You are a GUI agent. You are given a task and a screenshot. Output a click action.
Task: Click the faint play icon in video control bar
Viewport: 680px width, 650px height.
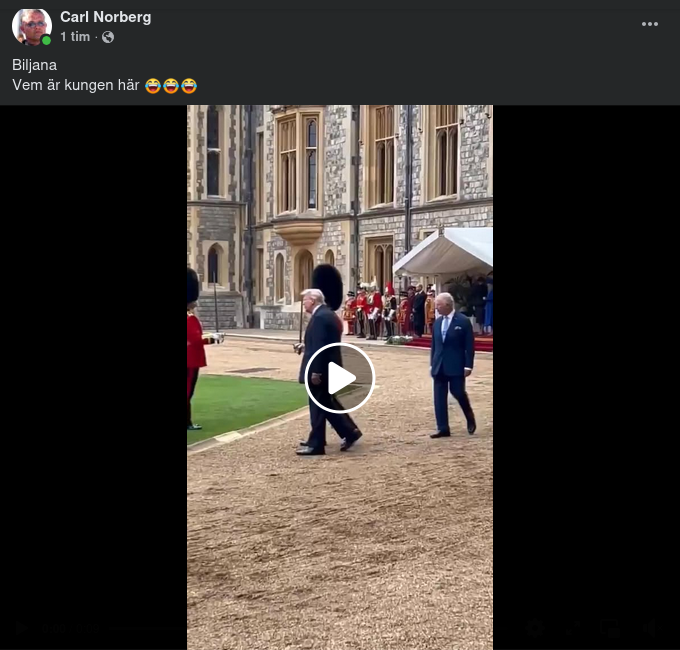(x=20, y=628)
